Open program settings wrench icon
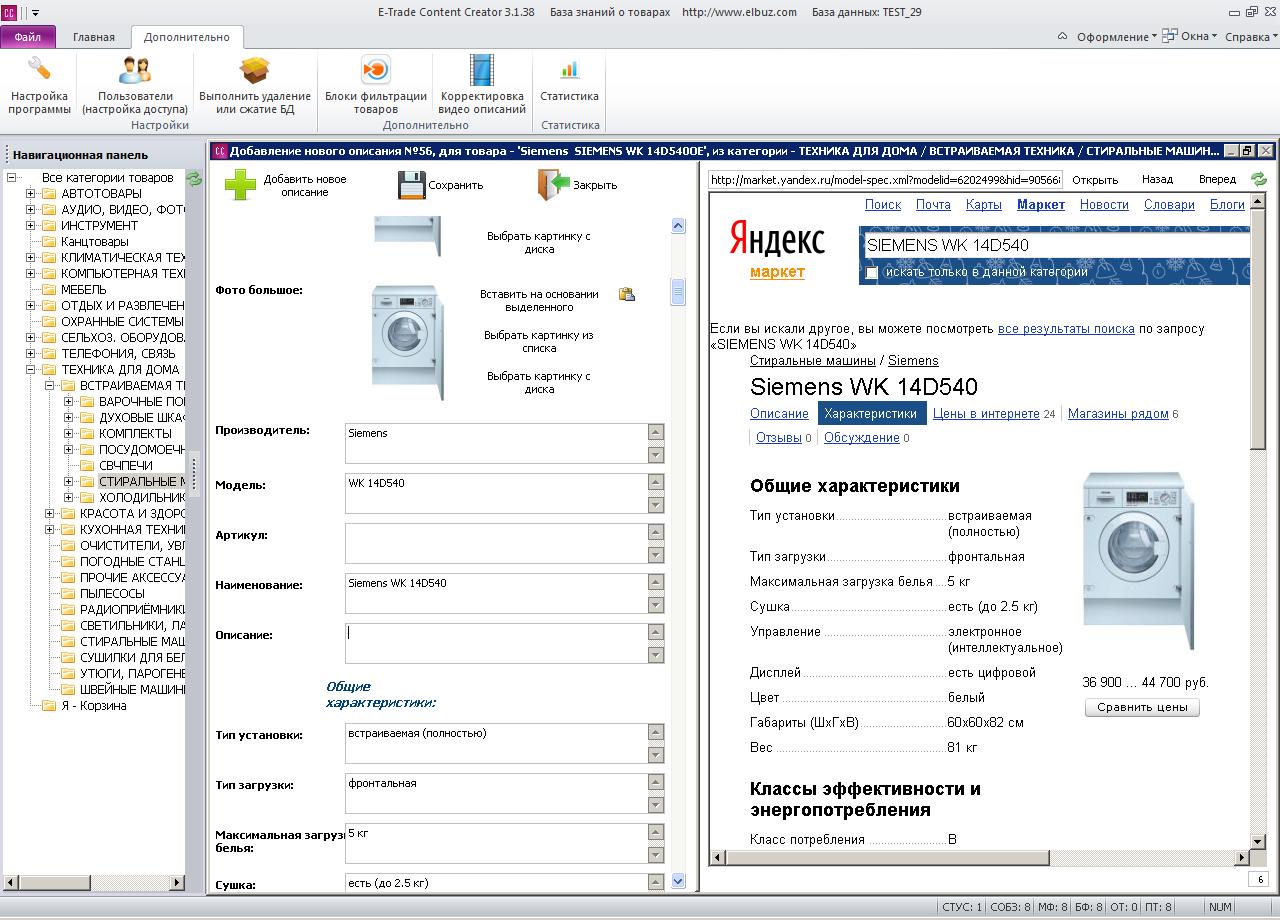This screenshot has width=1280, height=920. tap(39, 69)
